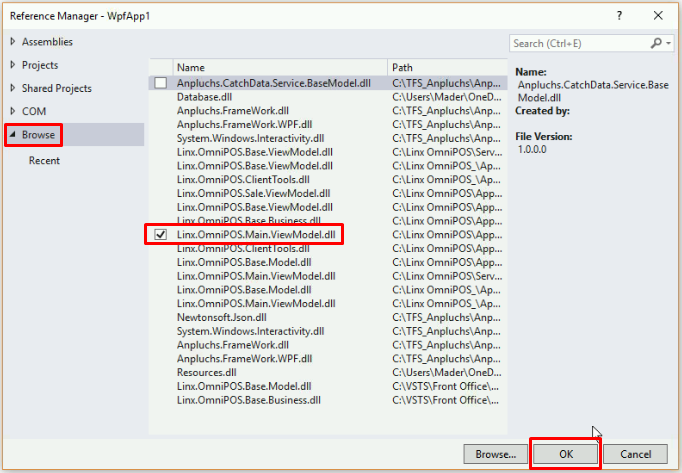Close the Reference Manager window

coord(658,16)
